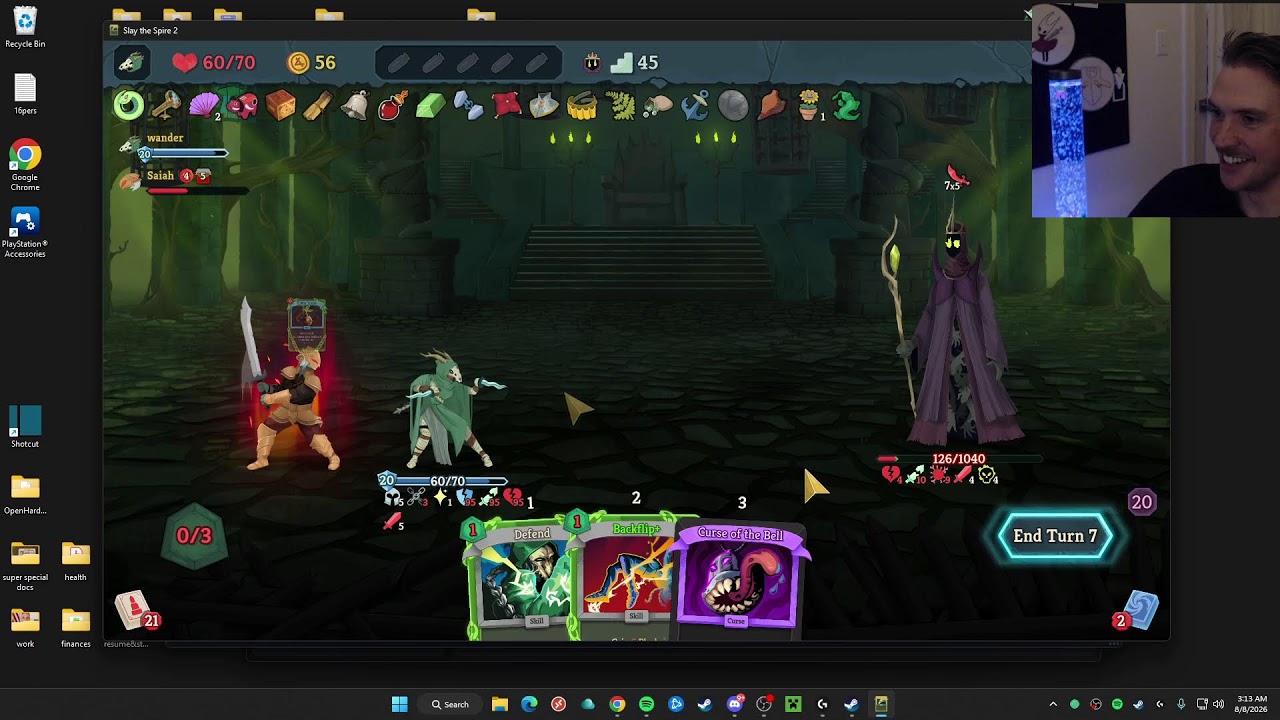Open the purple exhaust pile showing 20
1280x720 pixels.
point(1141,502)
